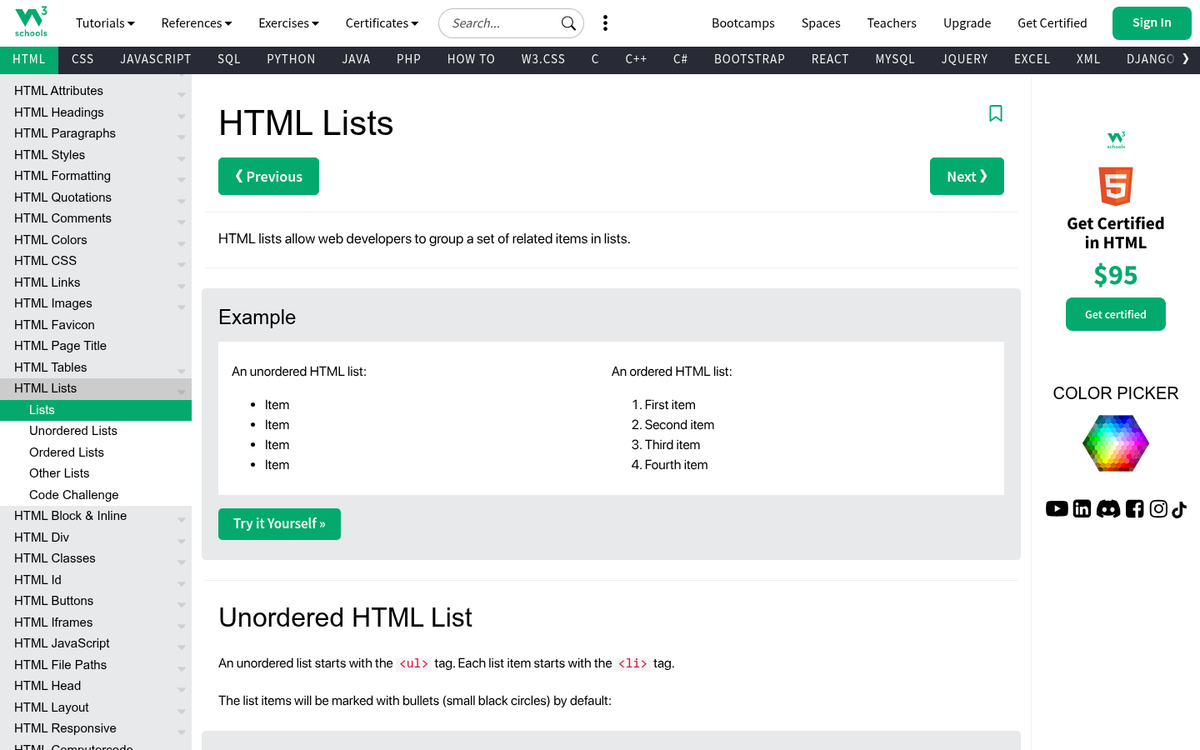The width and height of the screenshot is (1200, 750).
Task: Click the search magnifier icon
Action: [x=568, y=22]
